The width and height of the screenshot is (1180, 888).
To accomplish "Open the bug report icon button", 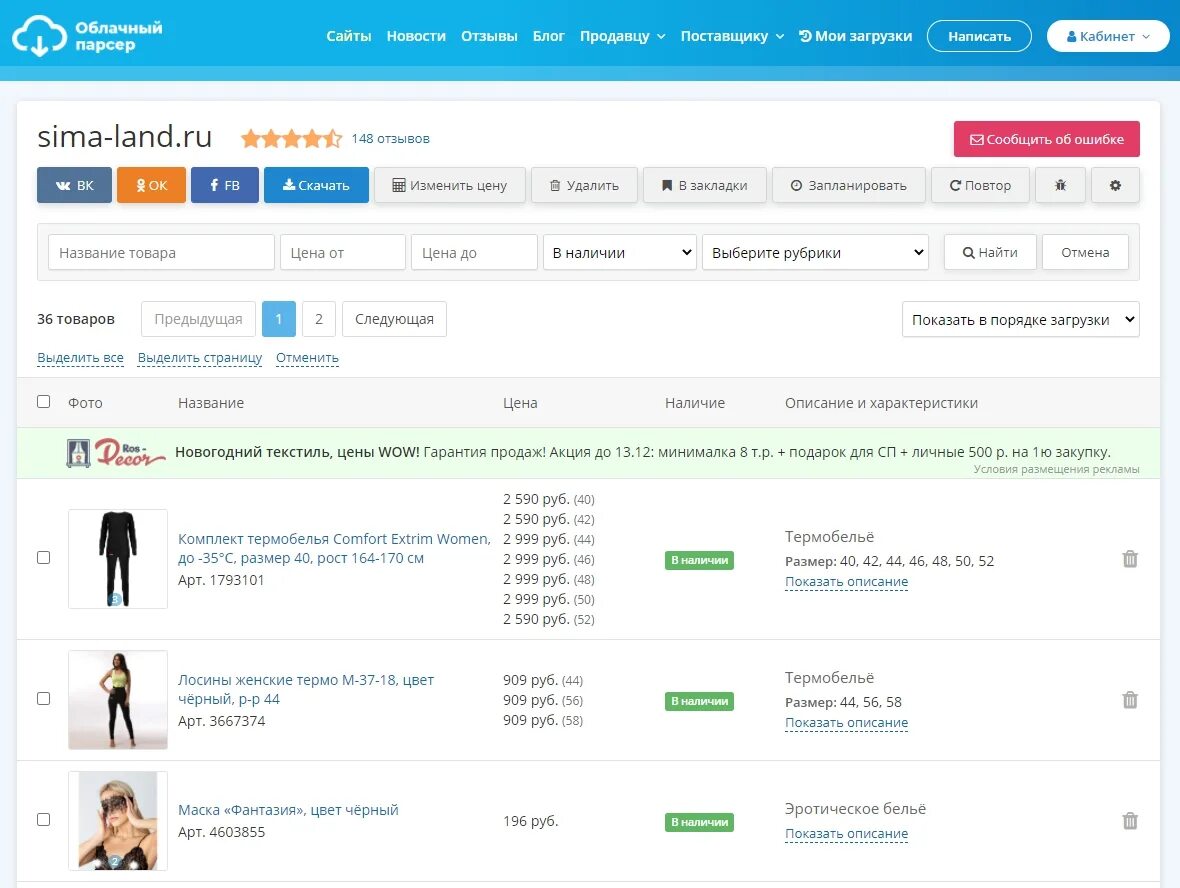I will [x=1060, y=185].
